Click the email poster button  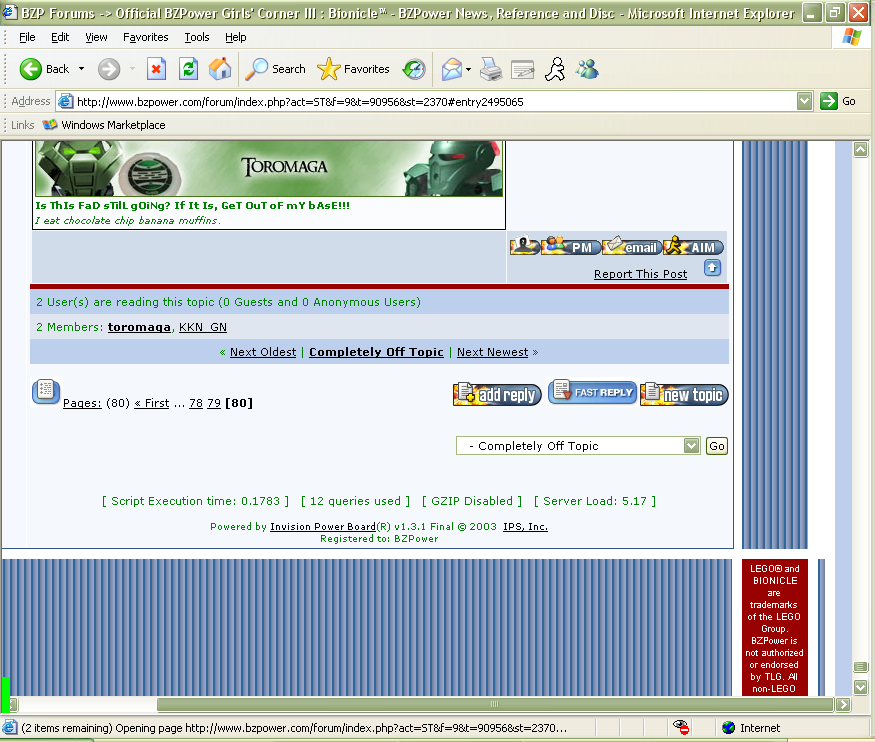[x=632, y=247]
